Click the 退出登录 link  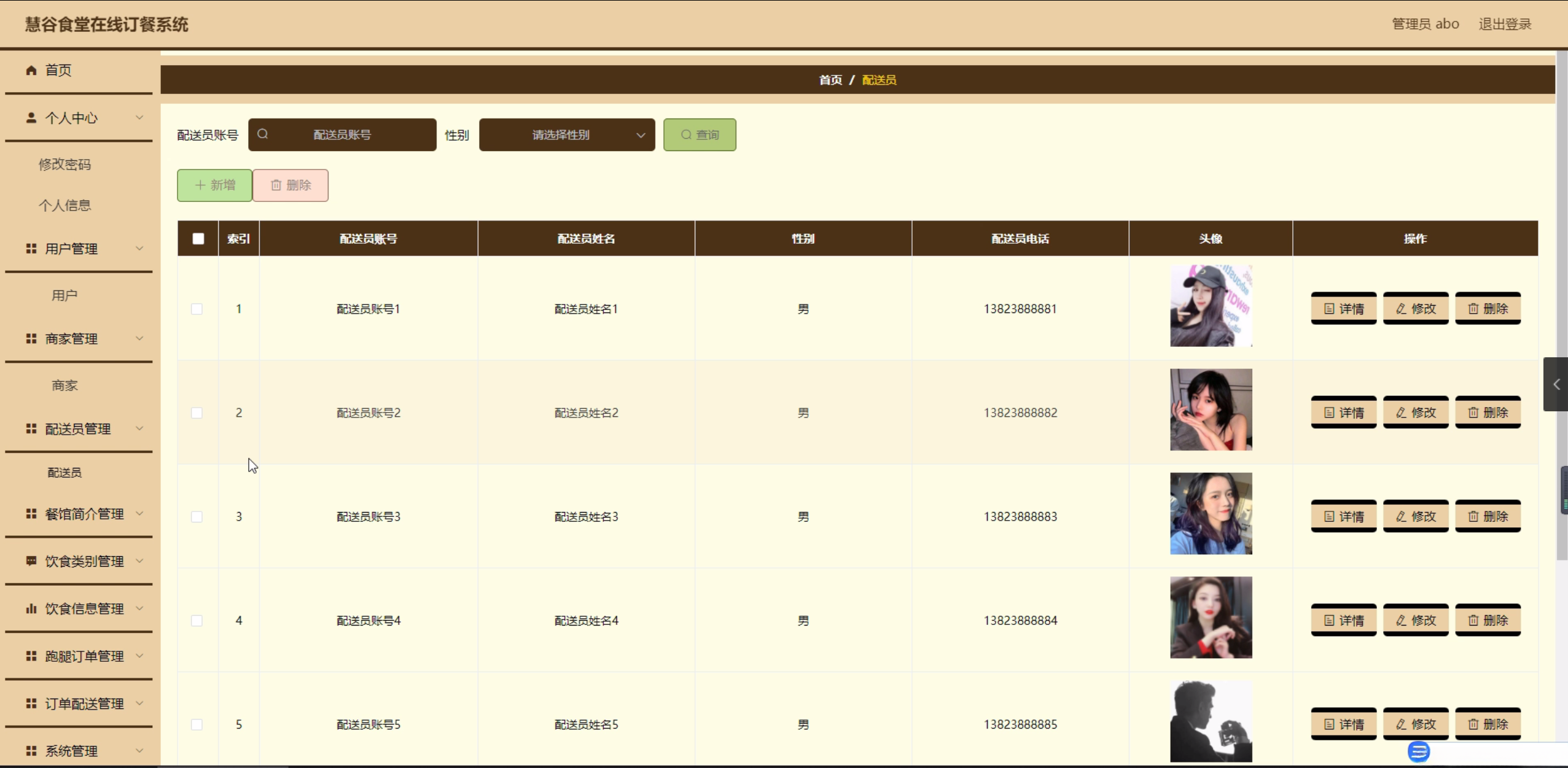coord(1504,24)
